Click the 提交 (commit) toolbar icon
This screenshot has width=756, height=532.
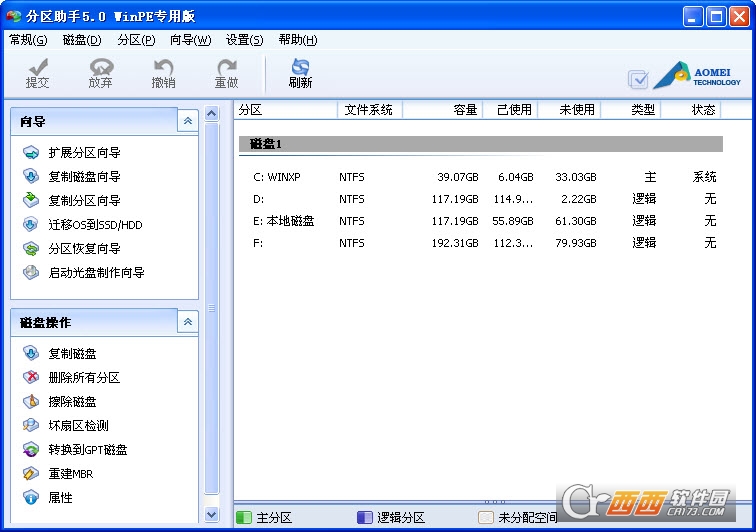pos(38,73)
